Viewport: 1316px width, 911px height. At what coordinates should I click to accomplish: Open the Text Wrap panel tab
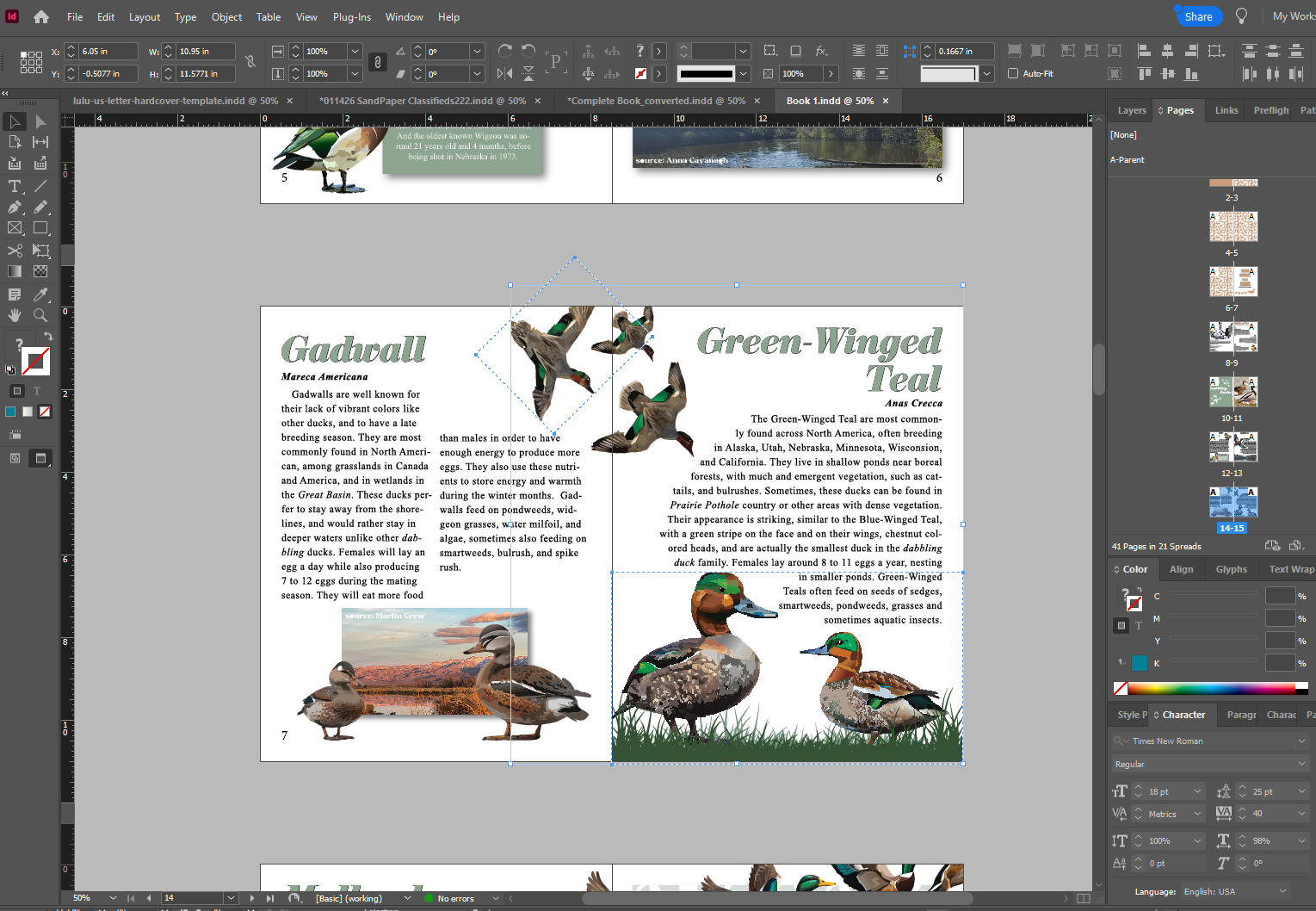click(1291, 569)
